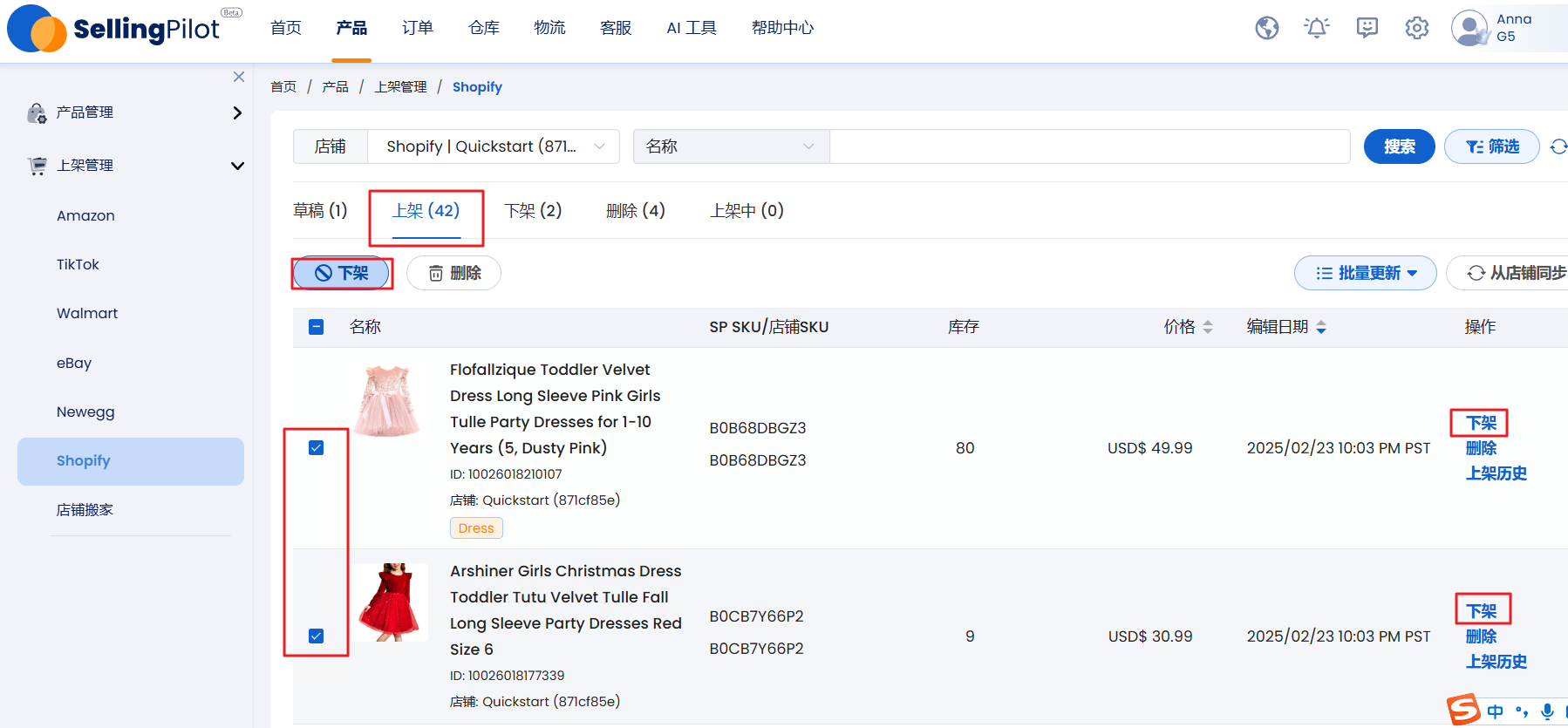Close the sidebar with the X icon
The image size is (1568, 728).
238,77
